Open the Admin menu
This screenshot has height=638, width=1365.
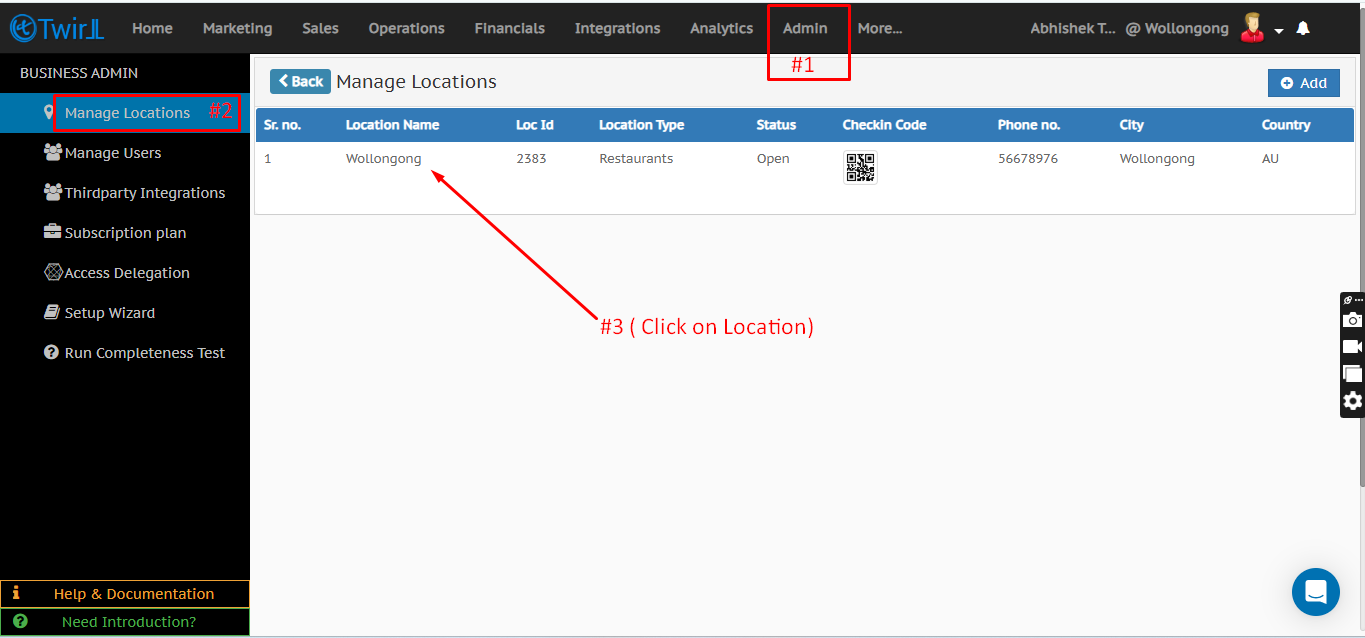point(805,28)
